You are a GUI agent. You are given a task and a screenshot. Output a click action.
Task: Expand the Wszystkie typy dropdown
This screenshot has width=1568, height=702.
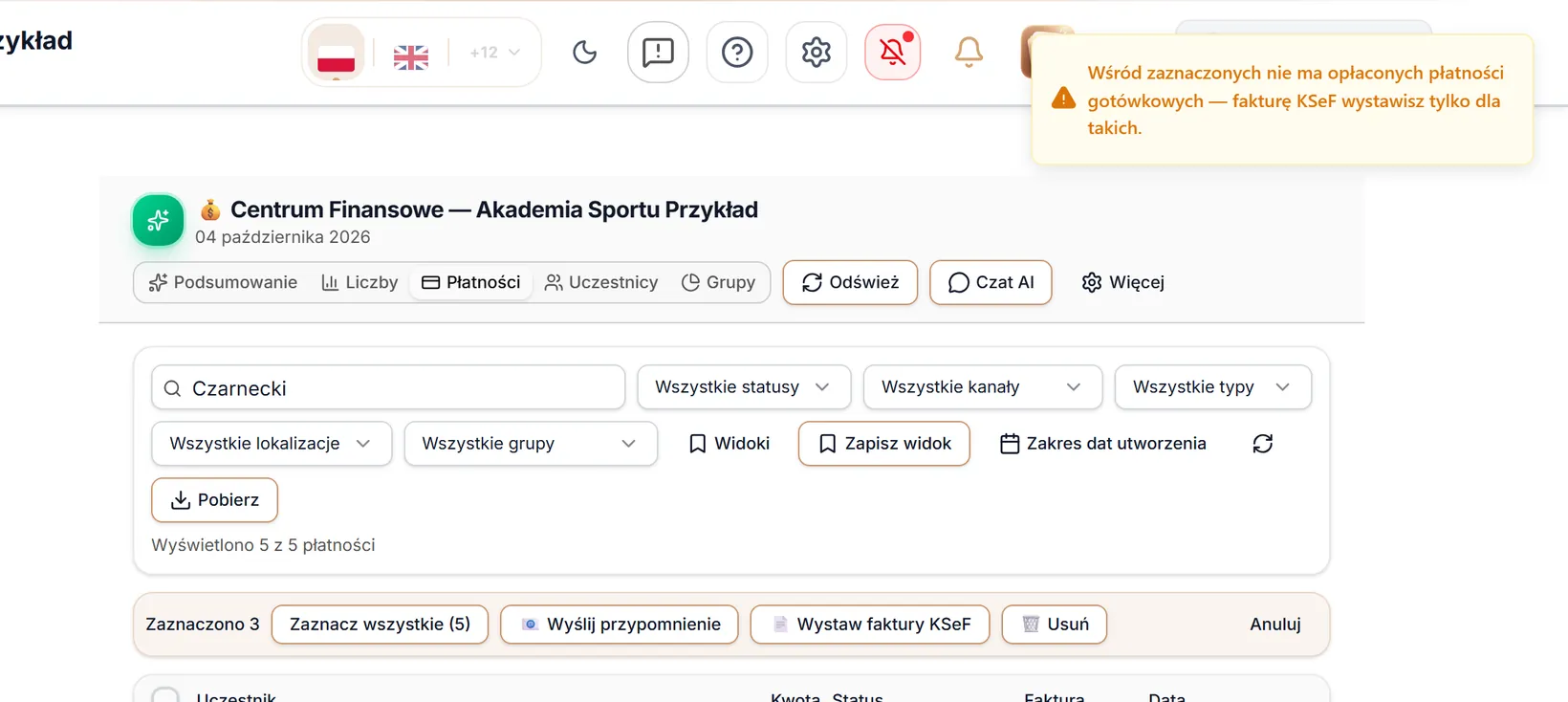point(1213,387)
